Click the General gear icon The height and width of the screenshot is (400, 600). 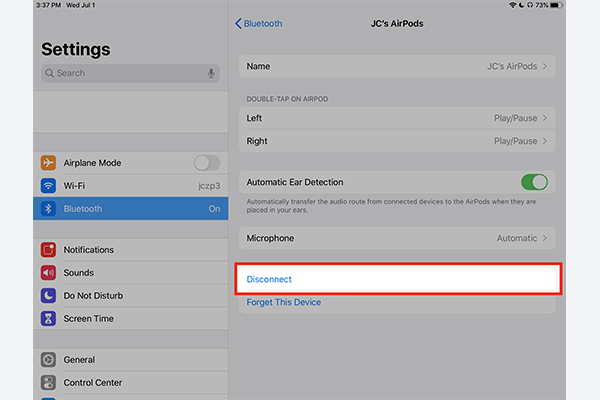(x=48, y=359)
